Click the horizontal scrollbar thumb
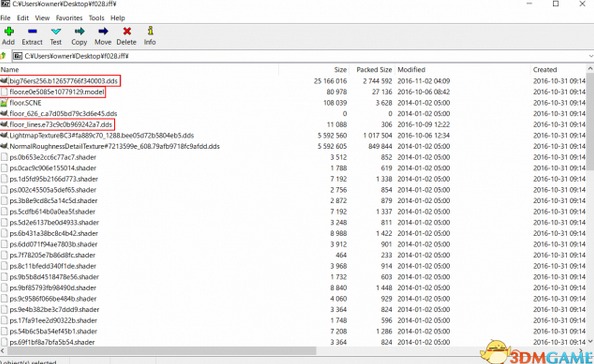The image size is (594, 364). click(x=161, y=351)
